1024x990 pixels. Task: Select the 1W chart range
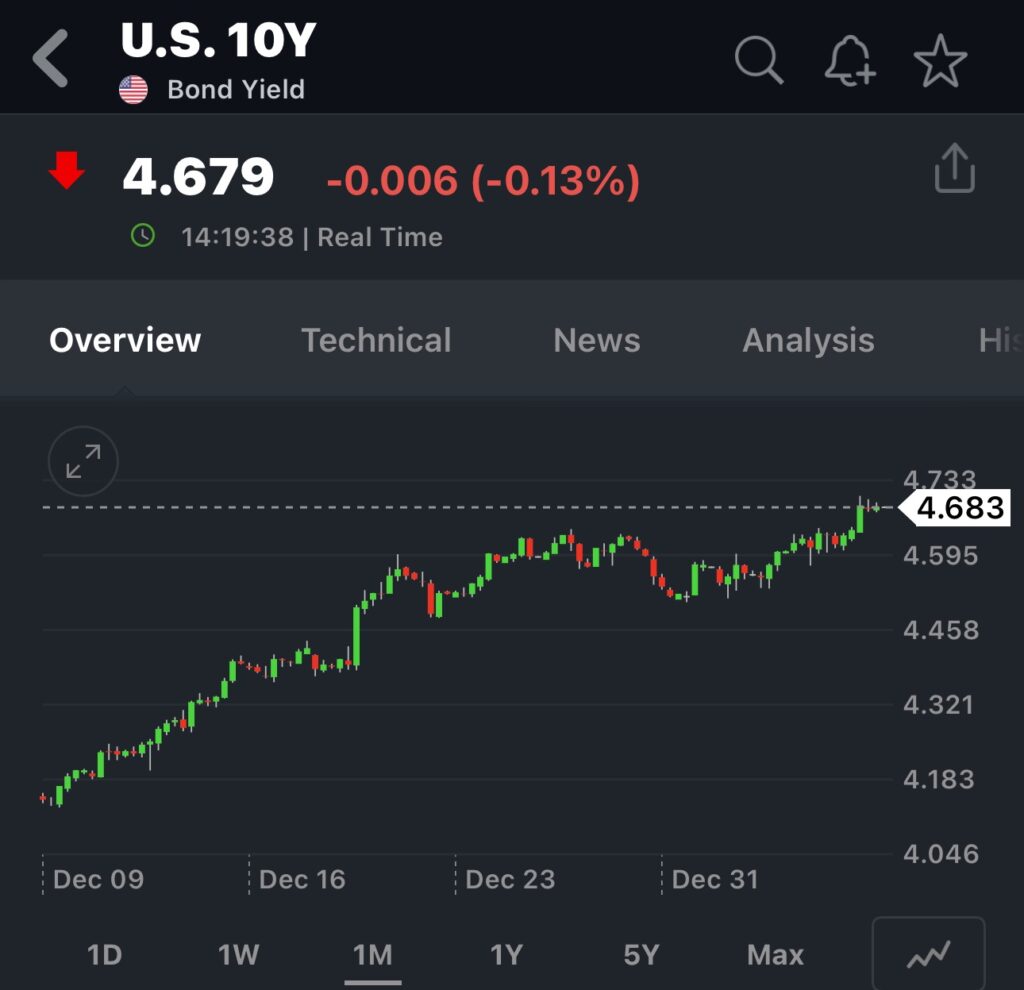[x=238, y=955]
